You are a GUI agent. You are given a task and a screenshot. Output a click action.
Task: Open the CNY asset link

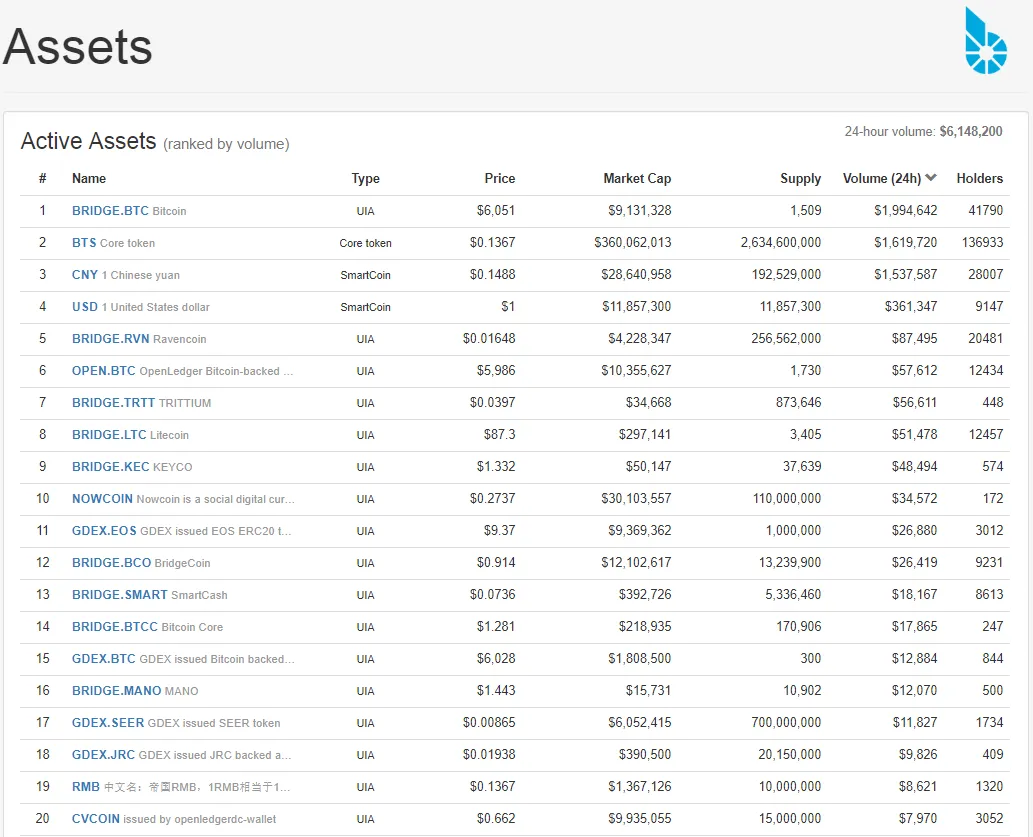85,275
